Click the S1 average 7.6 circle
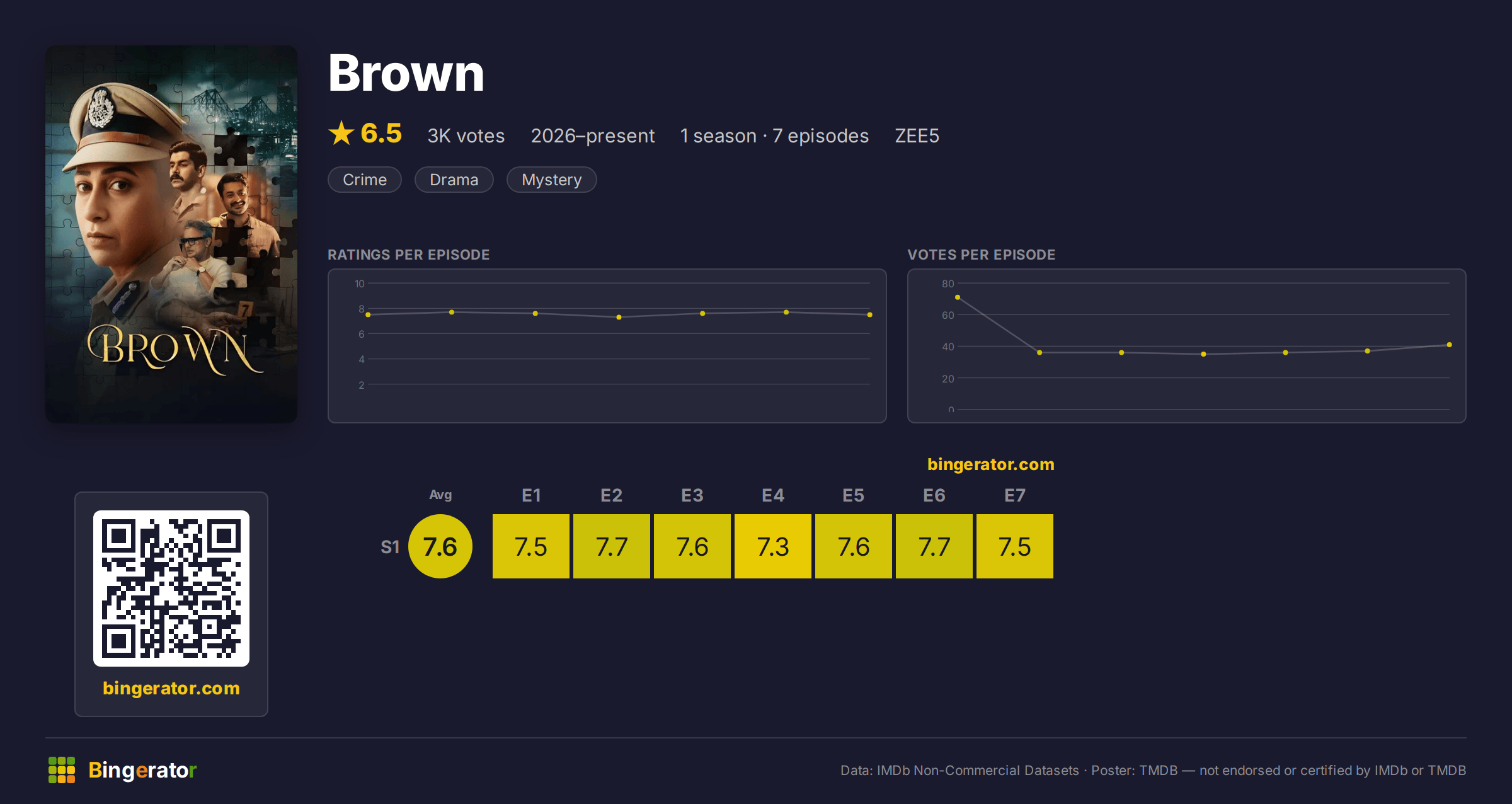 tap(440, 546)
